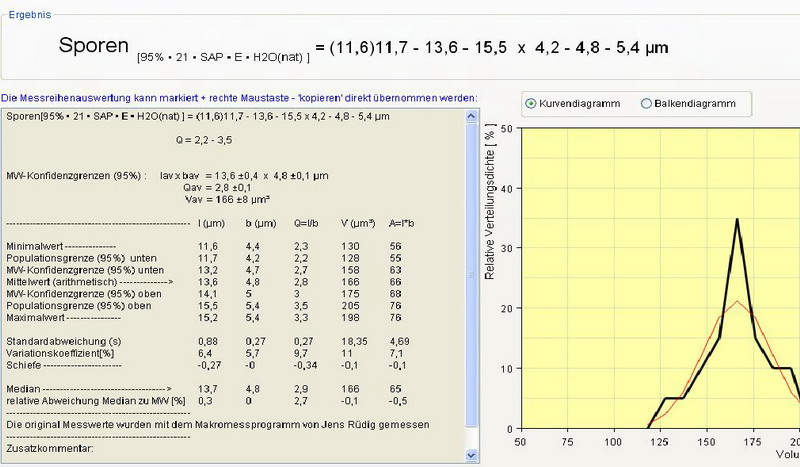Click the peak of the black curve
Image resolution: width=800 pixels, height=467 pixels.
pos(737,219)
